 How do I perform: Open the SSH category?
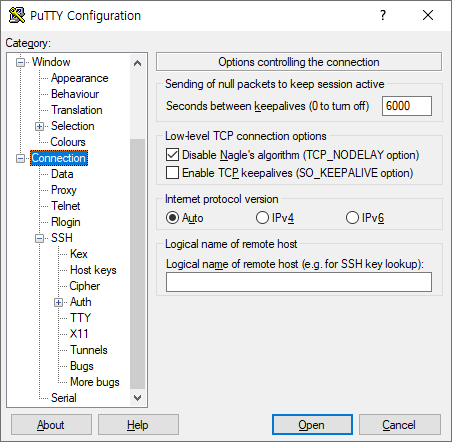62,238
